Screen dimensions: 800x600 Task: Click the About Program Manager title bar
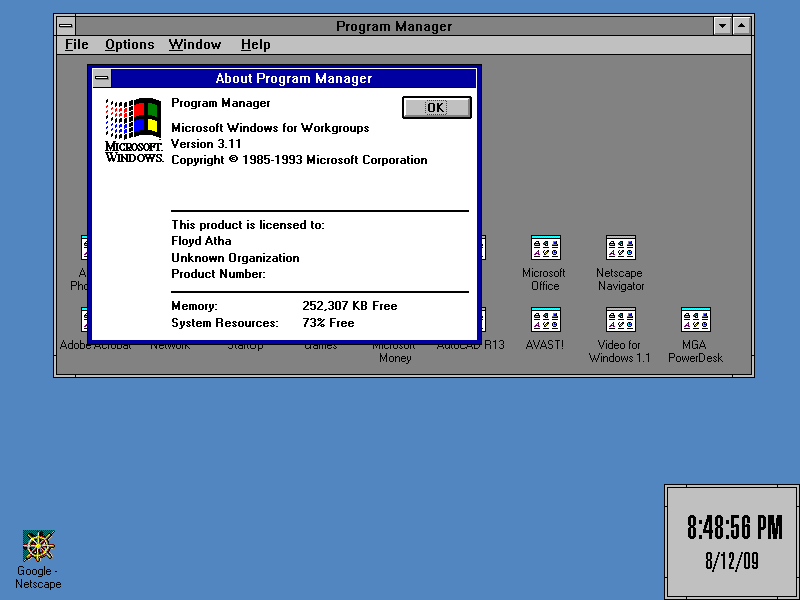[x=294, y=78]
